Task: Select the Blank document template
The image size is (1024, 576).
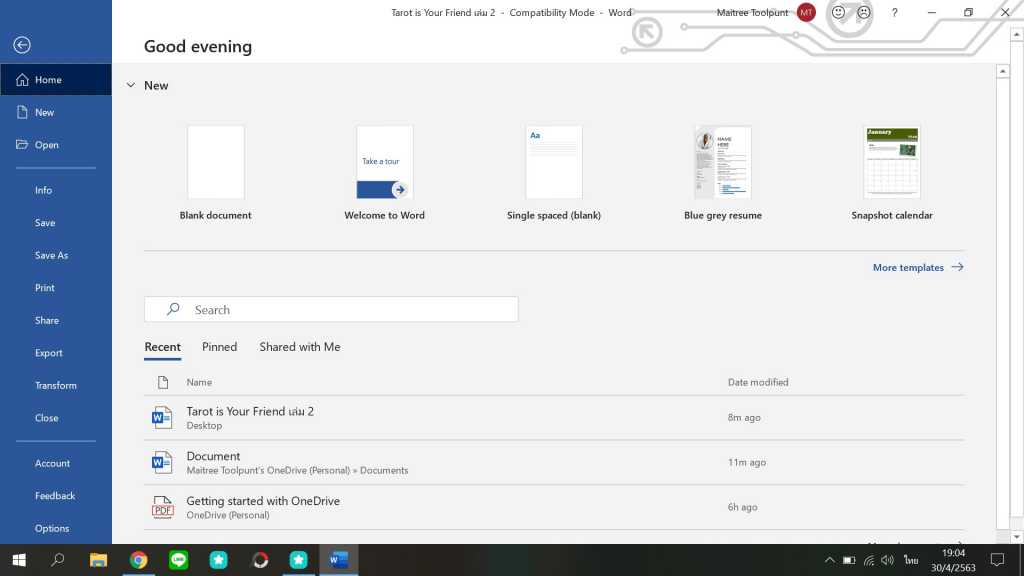Action: tap(216, 162)
